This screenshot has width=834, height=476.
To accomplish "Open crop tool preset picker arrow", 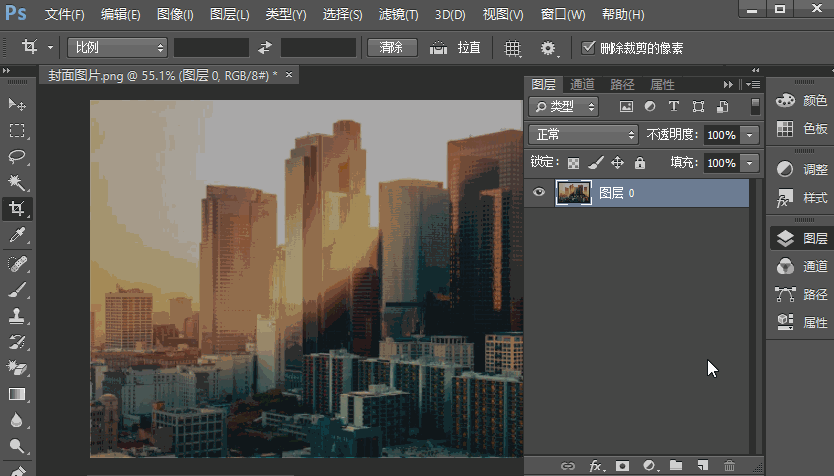I will tap(50, 48).
